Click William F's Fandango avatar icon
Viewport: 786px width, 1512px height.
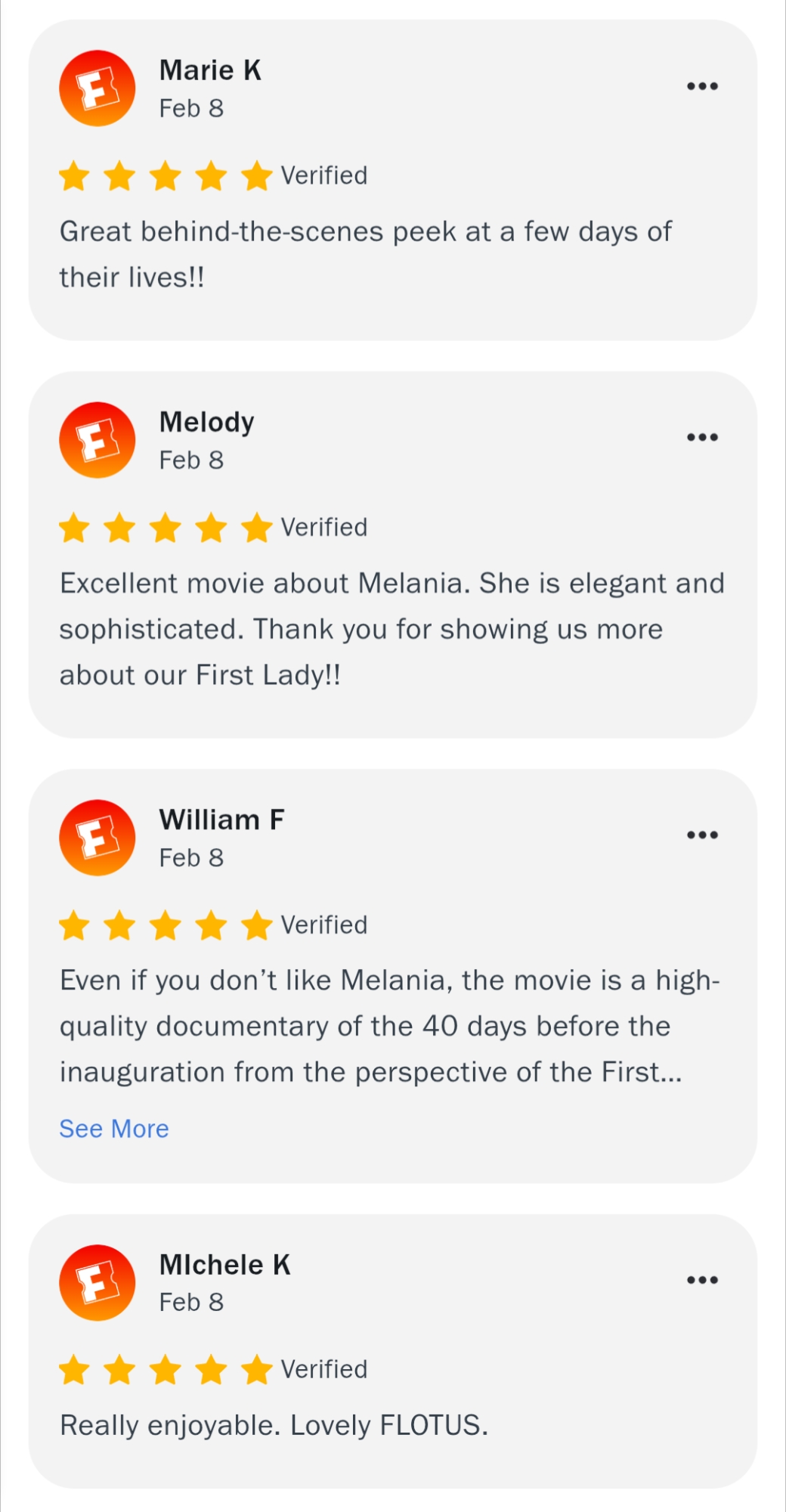tap(97, 838)
